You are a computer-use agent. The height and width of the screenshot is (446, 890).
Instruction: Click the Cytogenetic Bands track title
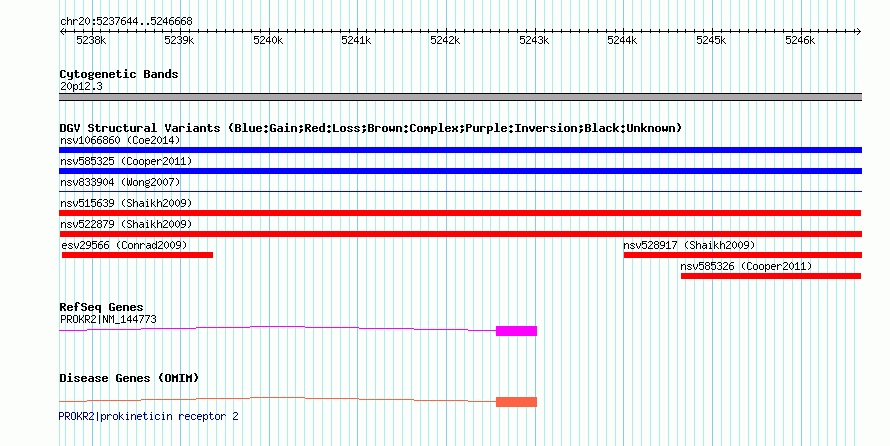(119, 74)
